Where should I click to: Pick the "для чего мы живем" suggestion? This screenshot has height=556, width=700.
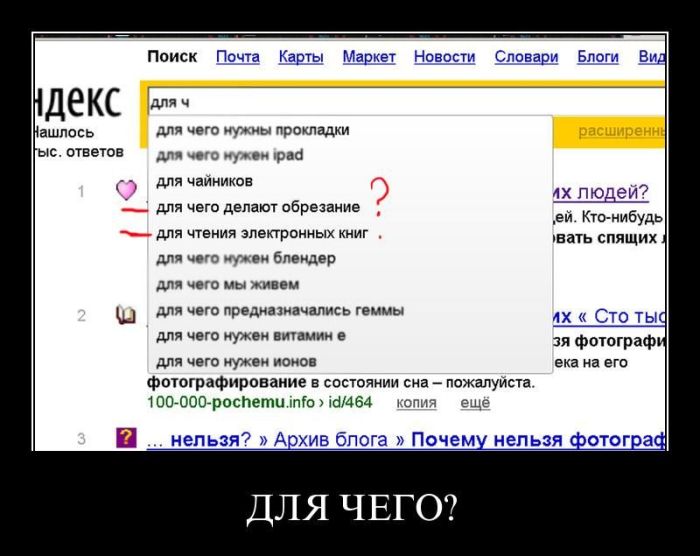pyautogui.click(x=227, y=284)
